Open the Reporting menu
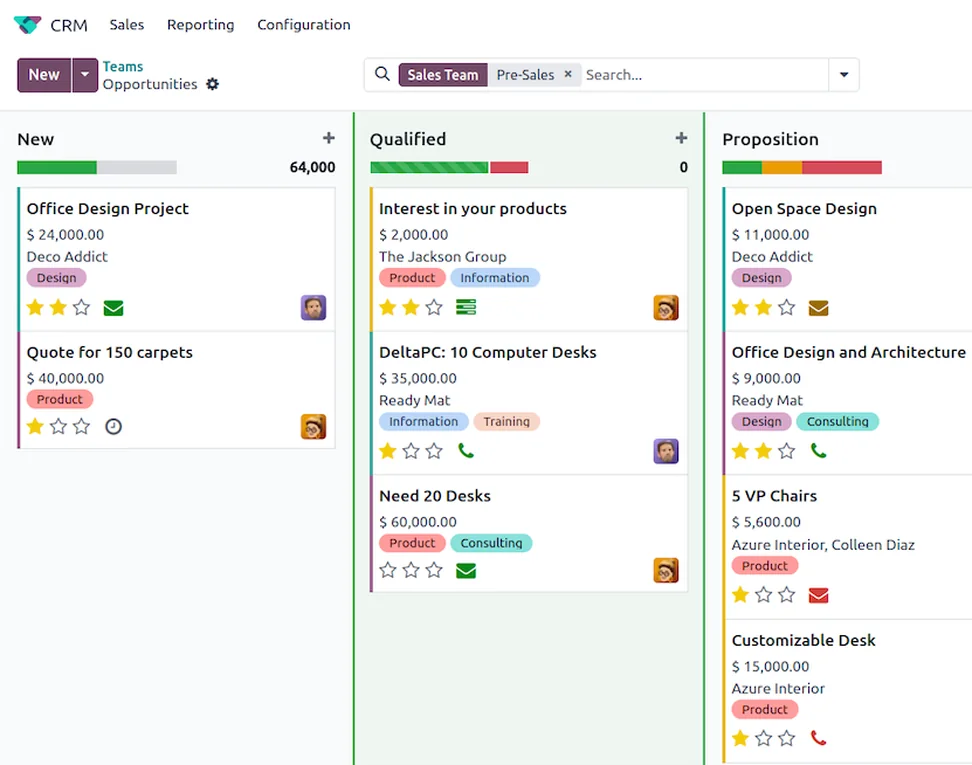This screenshot has height=765, width=972. (201, 25)
